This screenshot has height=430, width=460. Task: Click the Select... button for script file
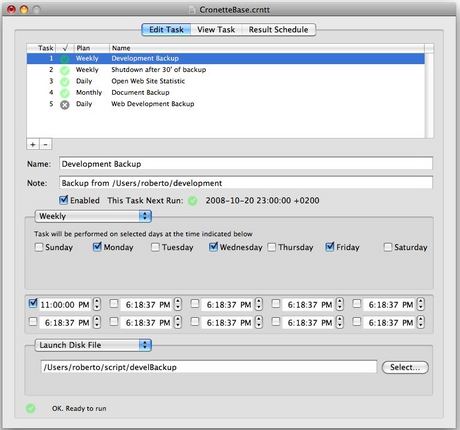click(x=405, y=367)
